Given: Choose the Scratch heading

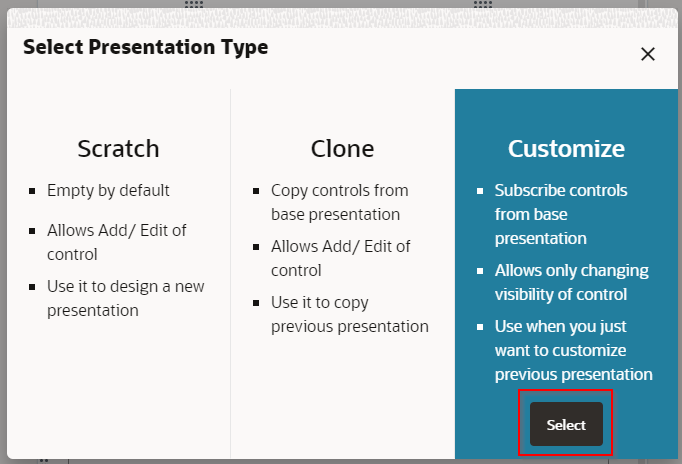Looking at the screenshot, I should [118, 149].
